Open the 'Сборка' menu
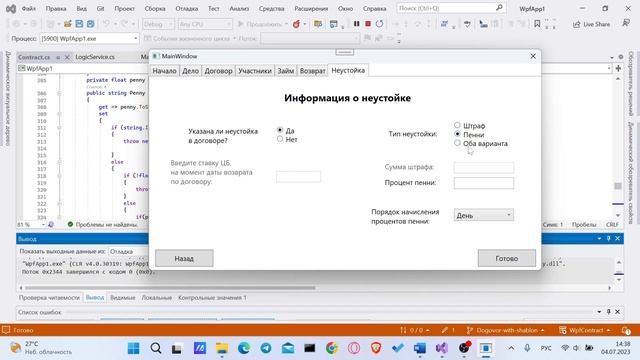 pos(155,8)
